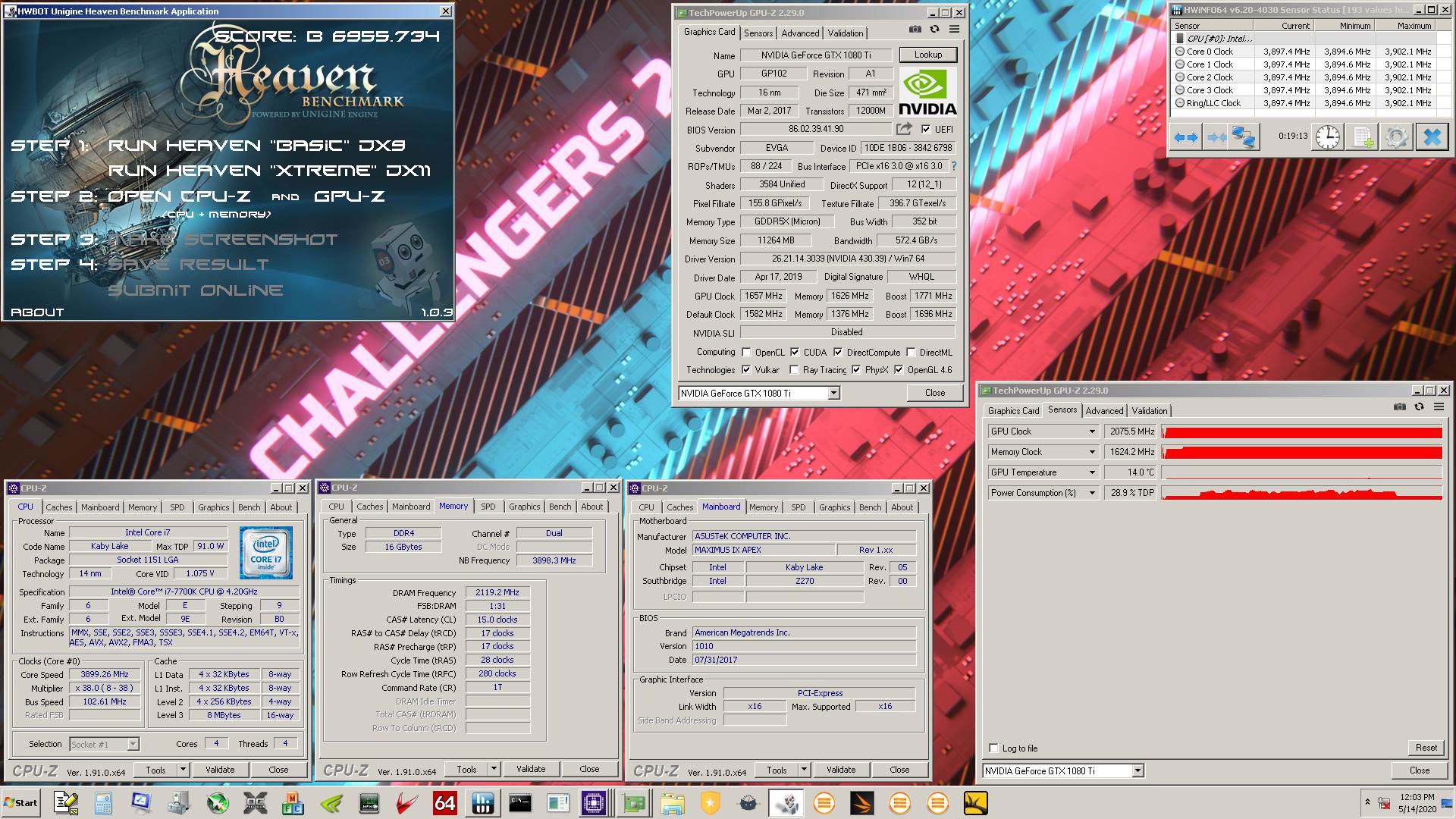The width and height of the screenshot is (1456, 819).
Task: Open green GPU-Z card taskbar icon
Action: tap(634, 803)
